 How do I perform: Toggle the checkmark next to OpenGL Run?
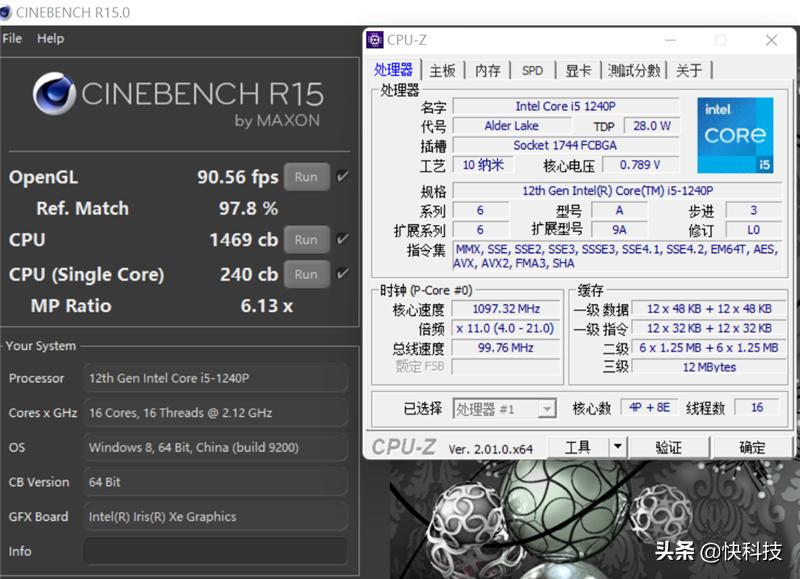click(x=340, y=176)
